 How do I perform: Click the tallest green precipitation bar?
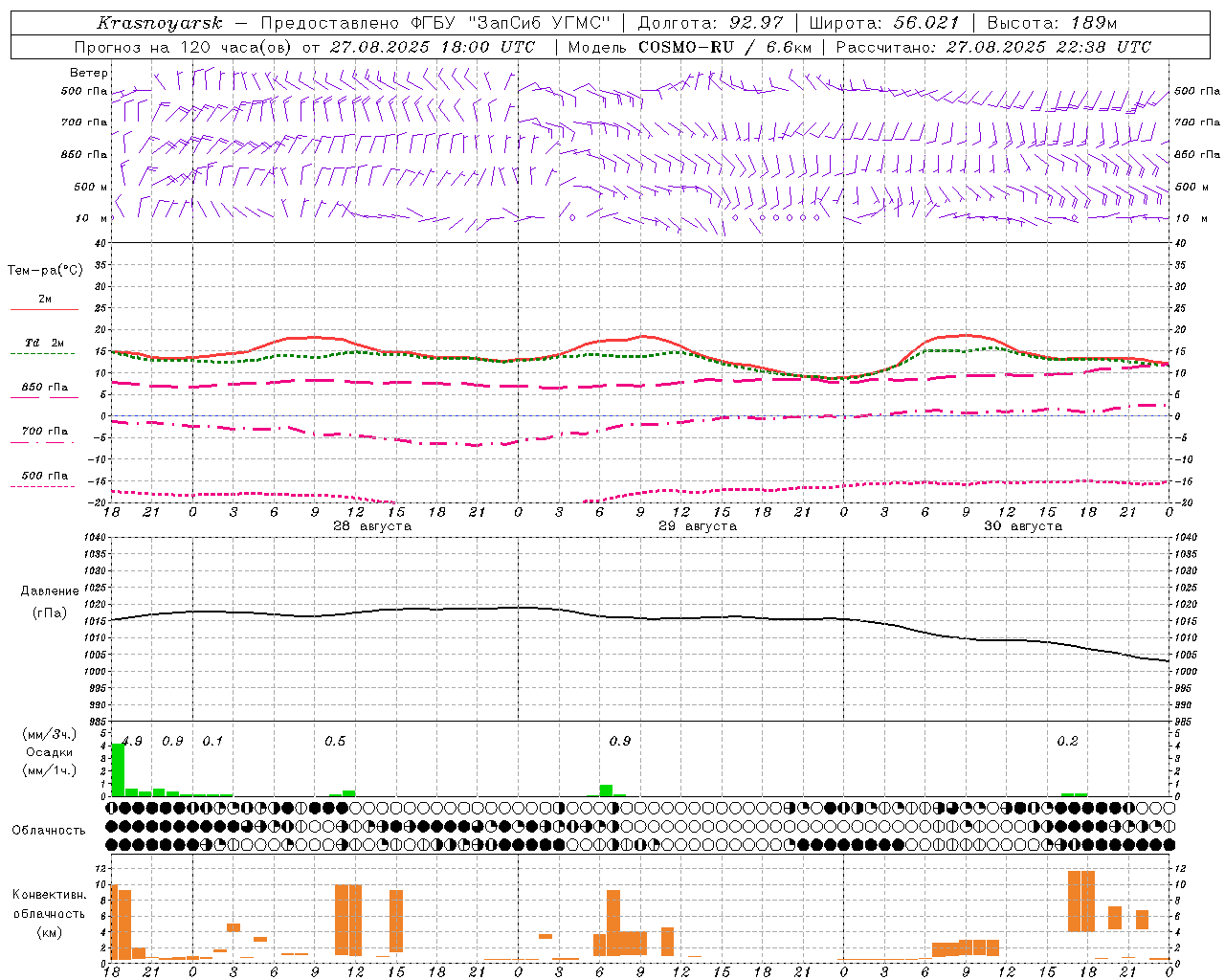[x=118, y=769]
